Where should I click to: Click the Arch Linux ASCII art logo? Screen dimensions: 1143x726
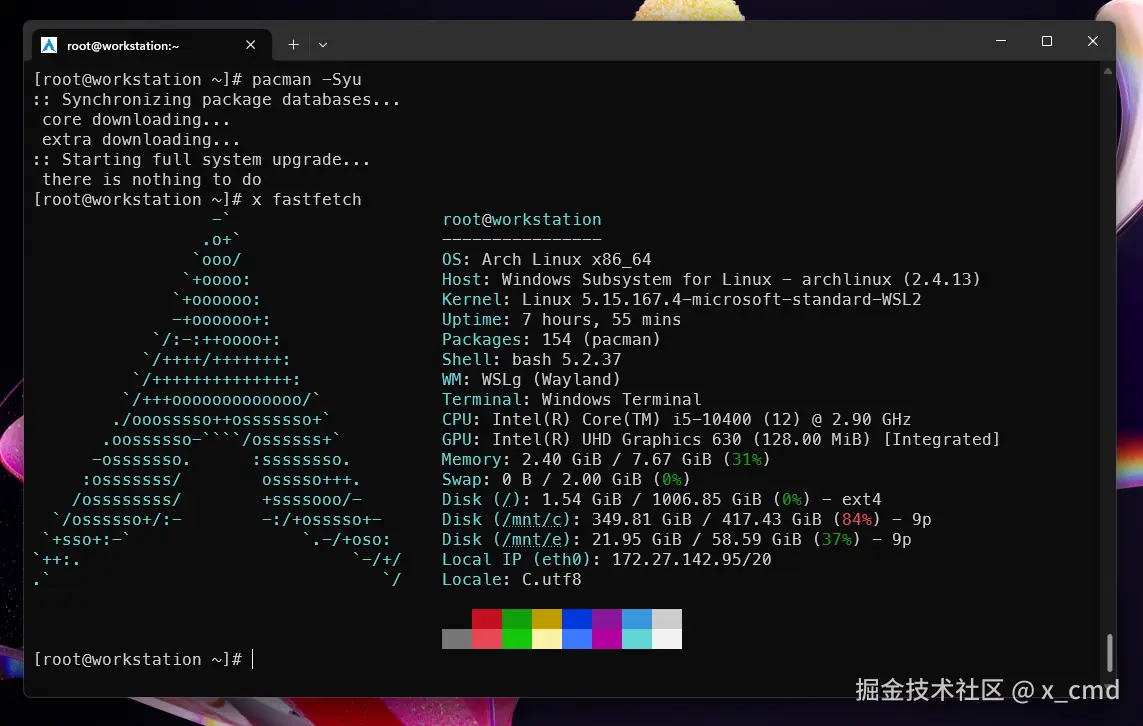click(x=217, y=399)
